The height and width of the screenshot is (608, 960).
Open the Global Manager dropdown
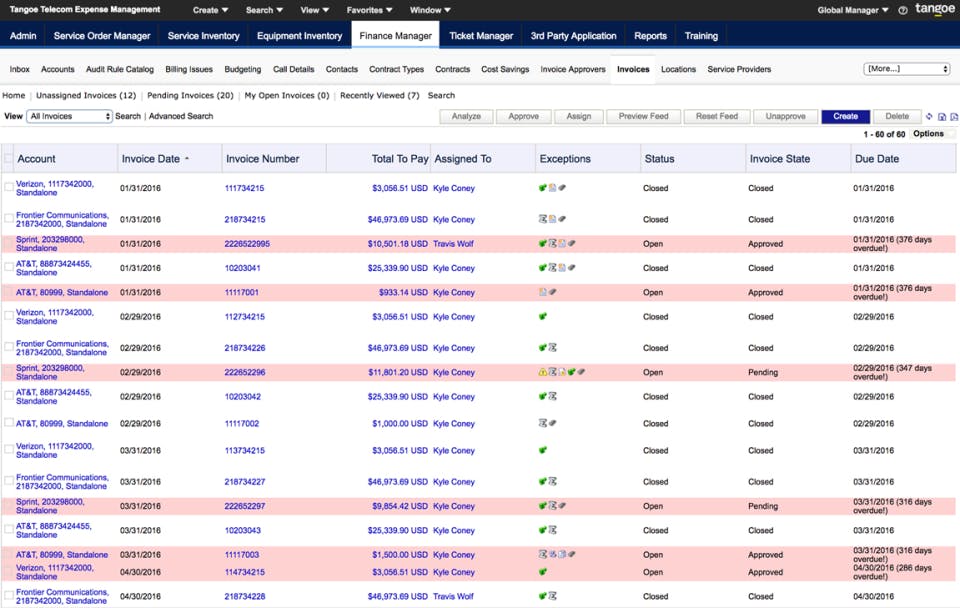852,10
